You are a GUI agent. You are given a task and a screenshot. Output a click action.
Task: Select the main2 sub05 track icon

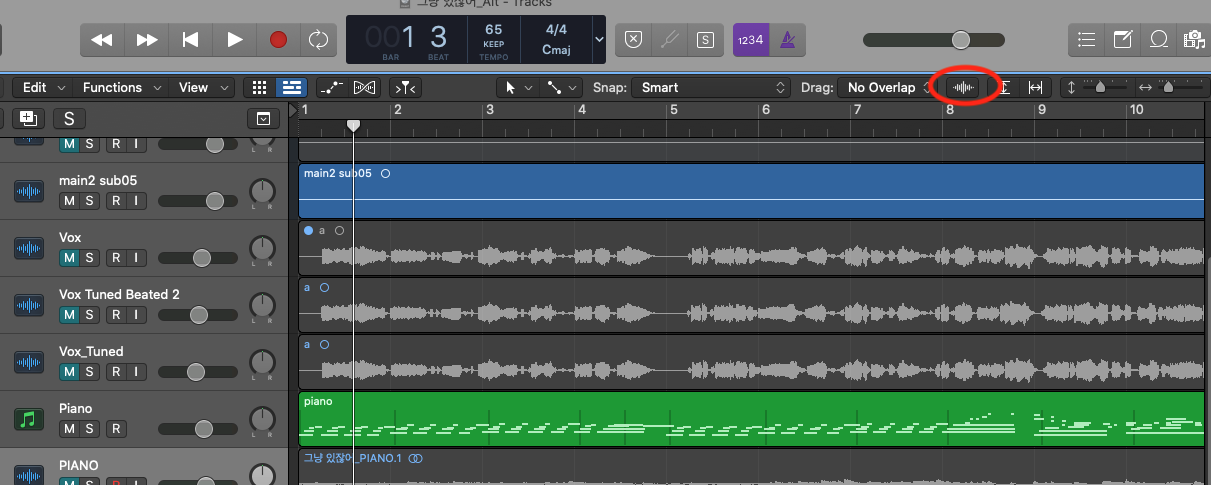(29, 191)
